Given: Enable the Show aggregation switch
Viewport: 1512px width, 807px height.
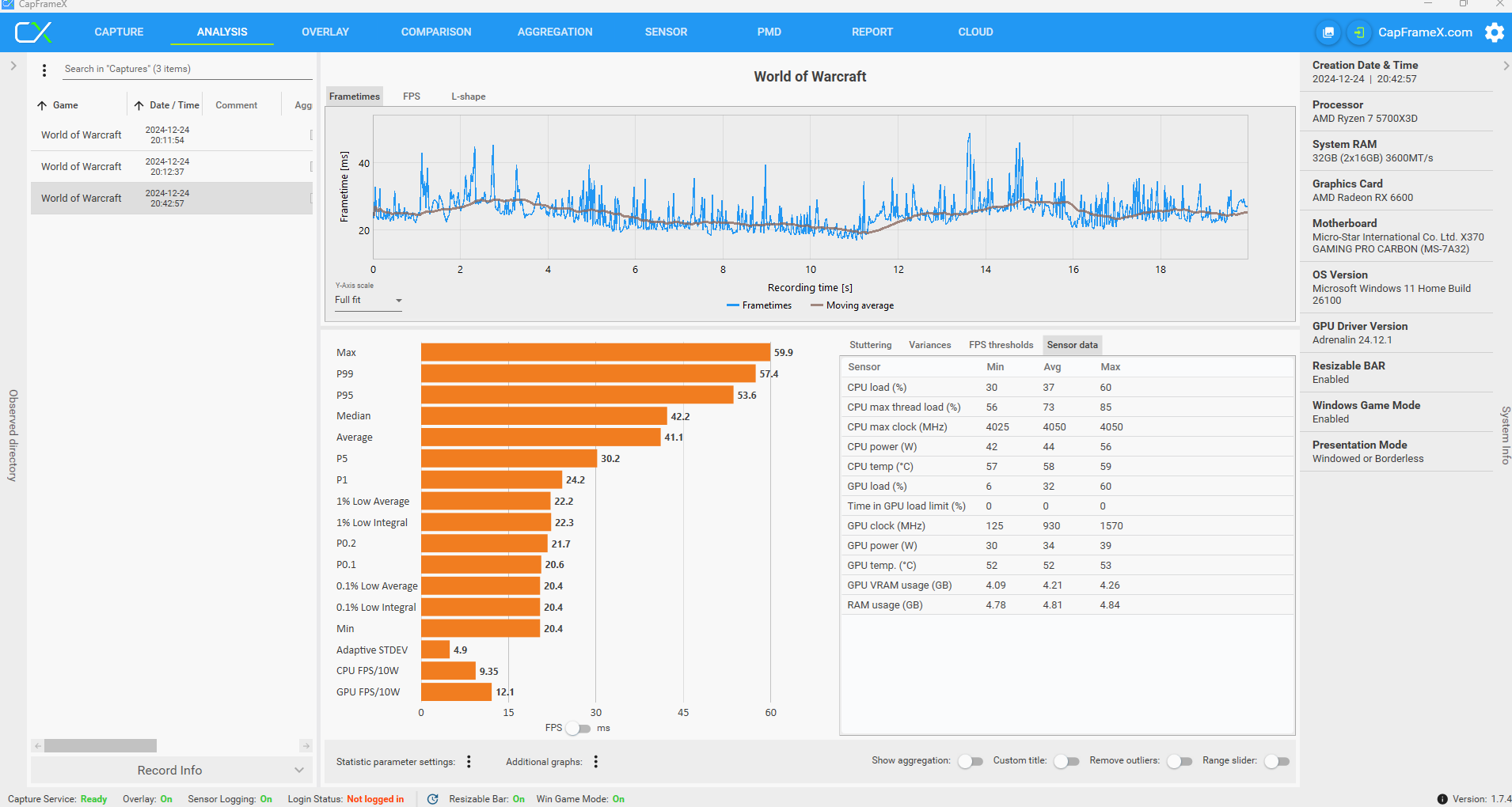Looking at the screenshot, I should click(x=971, y=761).
